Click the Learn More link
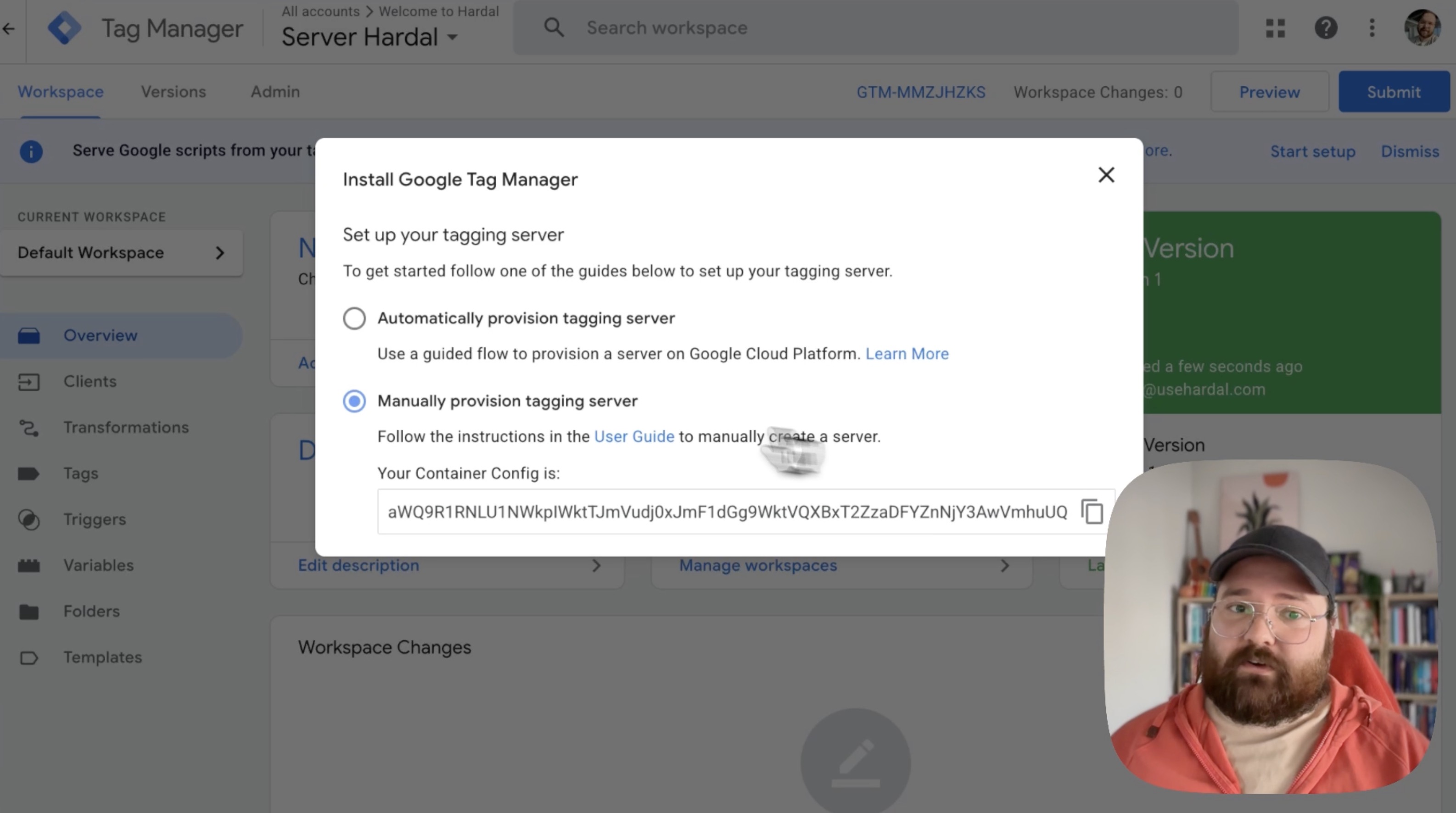 pyautogui.click(x=907, y=354)
